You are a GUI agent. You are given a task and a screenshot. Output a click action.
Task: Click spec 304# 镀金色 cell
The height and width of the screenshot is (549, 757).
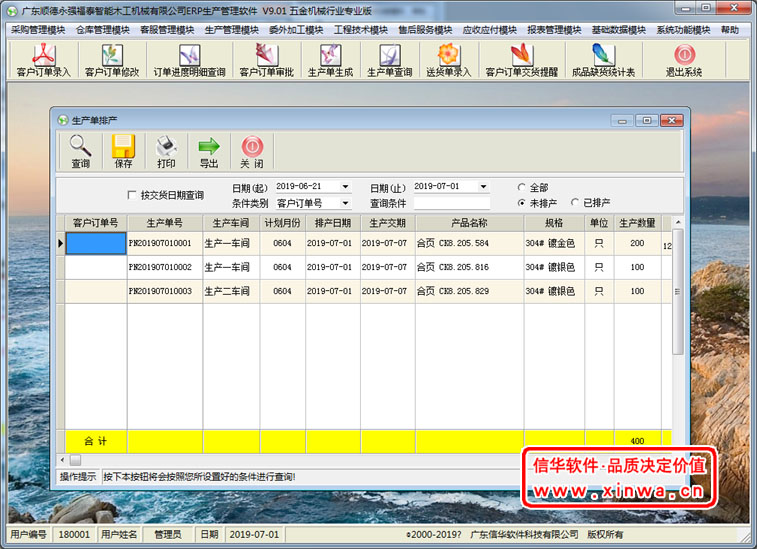(x=554, y=243)
